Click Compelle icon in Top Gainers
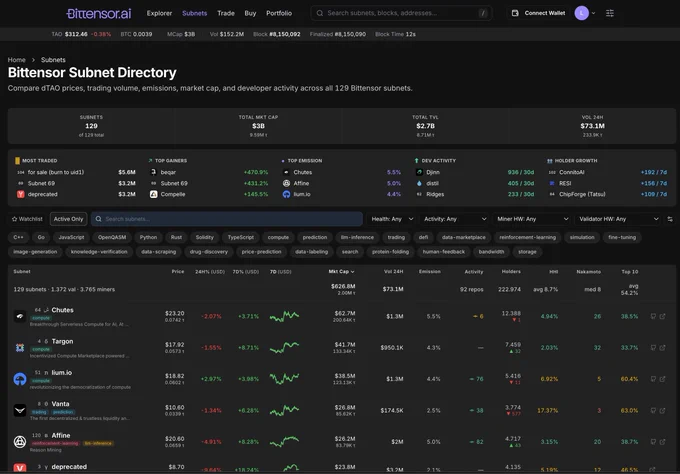680x474 pixels. click(154, 194)
